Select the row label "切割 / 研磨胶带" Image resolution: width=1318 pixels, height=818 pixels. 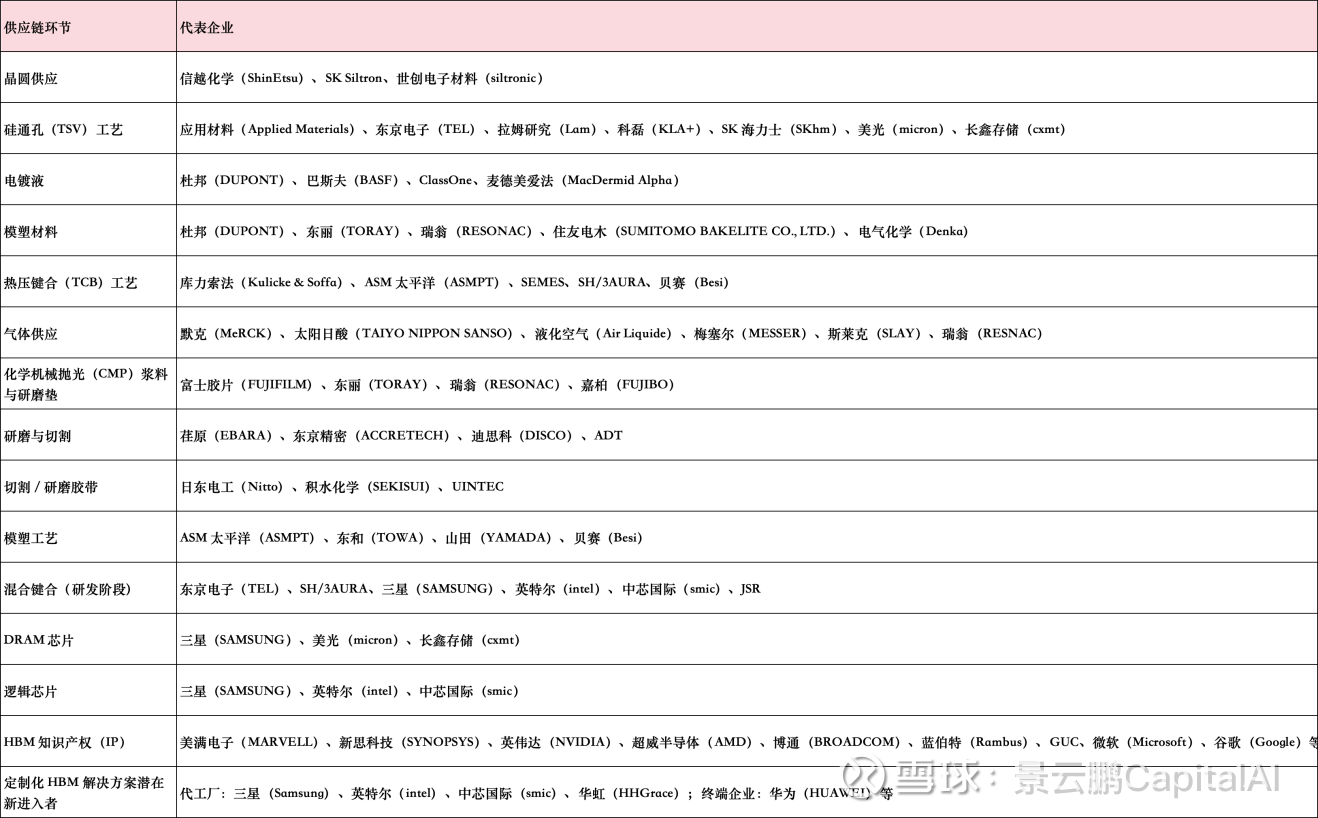coord(51,487)
